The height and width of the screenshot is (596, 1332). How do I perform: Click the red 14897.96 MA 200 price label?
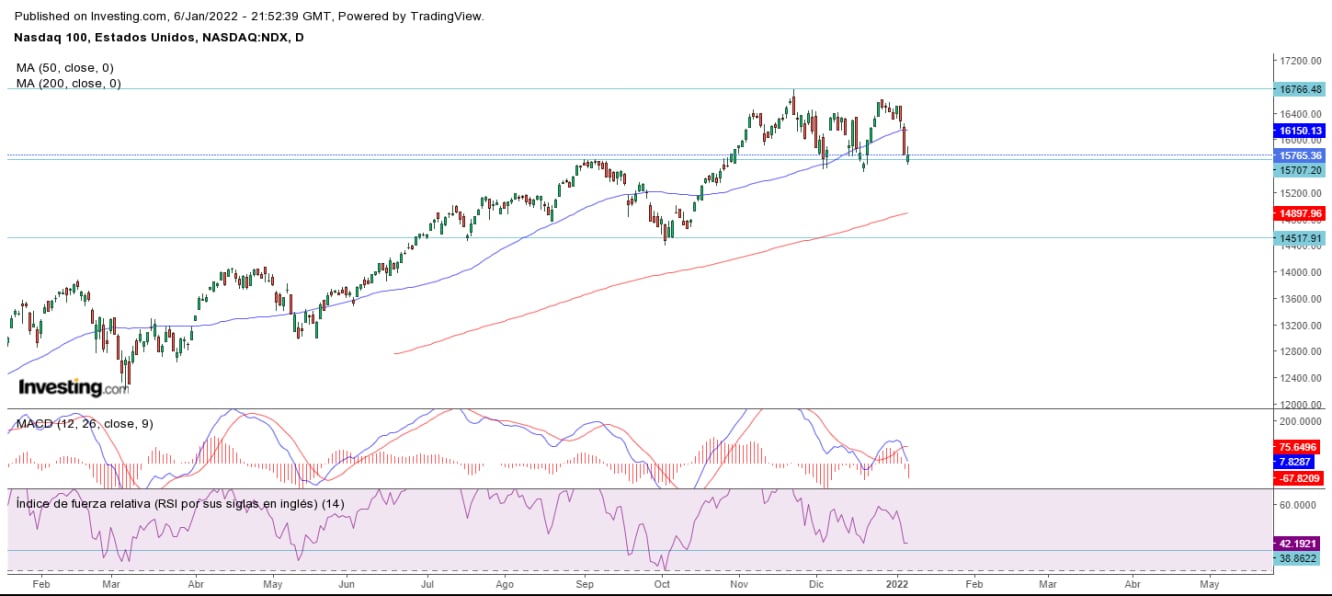coord(1300,213)
